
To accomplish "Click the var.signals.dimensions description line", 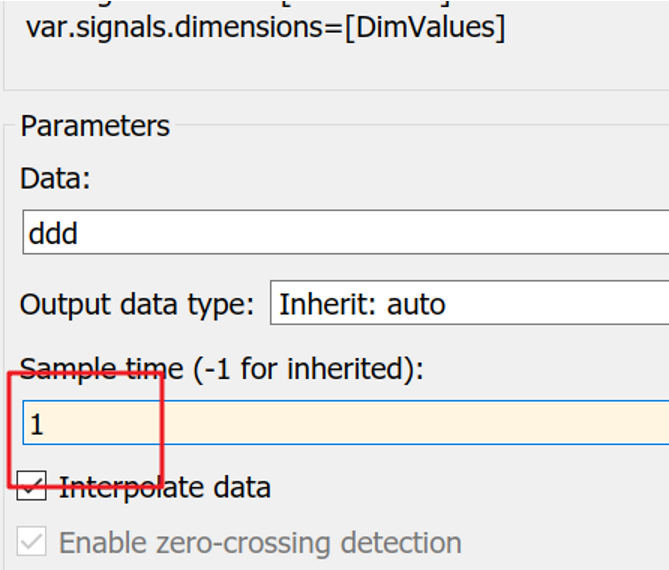I will (265, 27).
